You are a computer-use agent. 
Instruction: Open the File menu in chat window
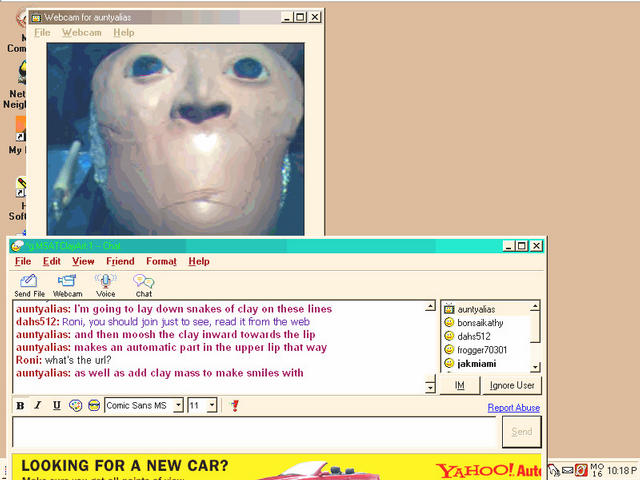pos(23,261)
